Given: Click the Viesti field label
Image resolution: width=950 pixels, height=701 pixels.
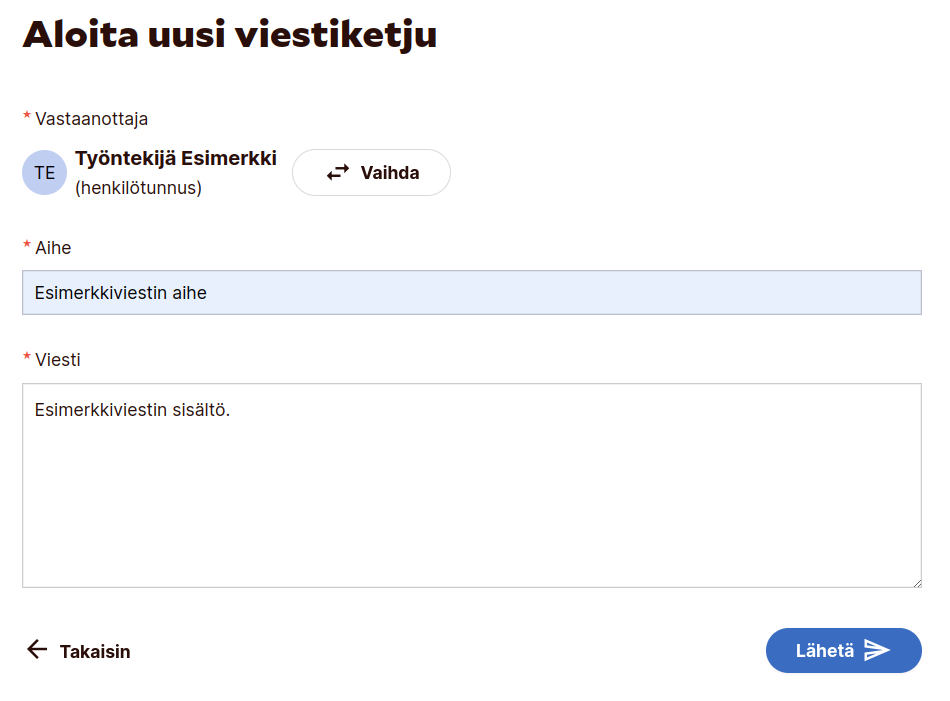Looking at the screenshot, I should (58, 360).
